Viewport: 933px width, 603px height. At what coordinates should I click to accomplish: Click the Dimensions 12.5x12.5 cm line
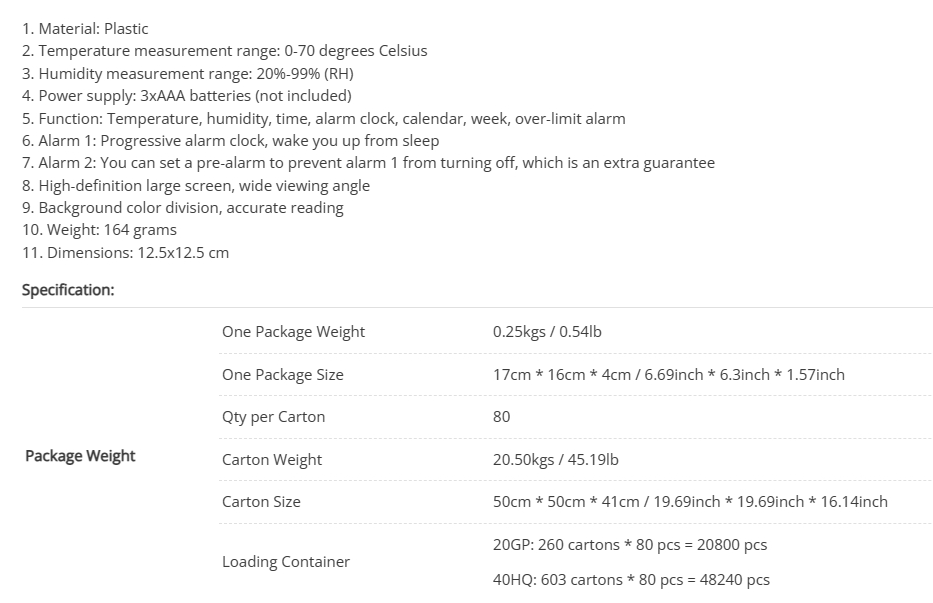point(126,252)
